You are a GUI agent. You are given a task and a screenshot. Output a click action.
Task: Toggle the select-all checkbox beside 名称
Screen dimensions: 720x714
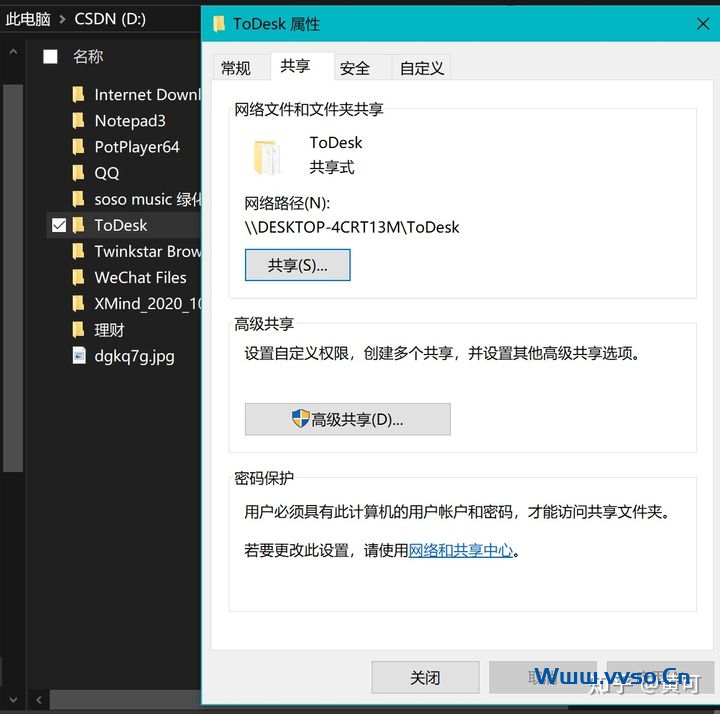click(x=50, y=57)
